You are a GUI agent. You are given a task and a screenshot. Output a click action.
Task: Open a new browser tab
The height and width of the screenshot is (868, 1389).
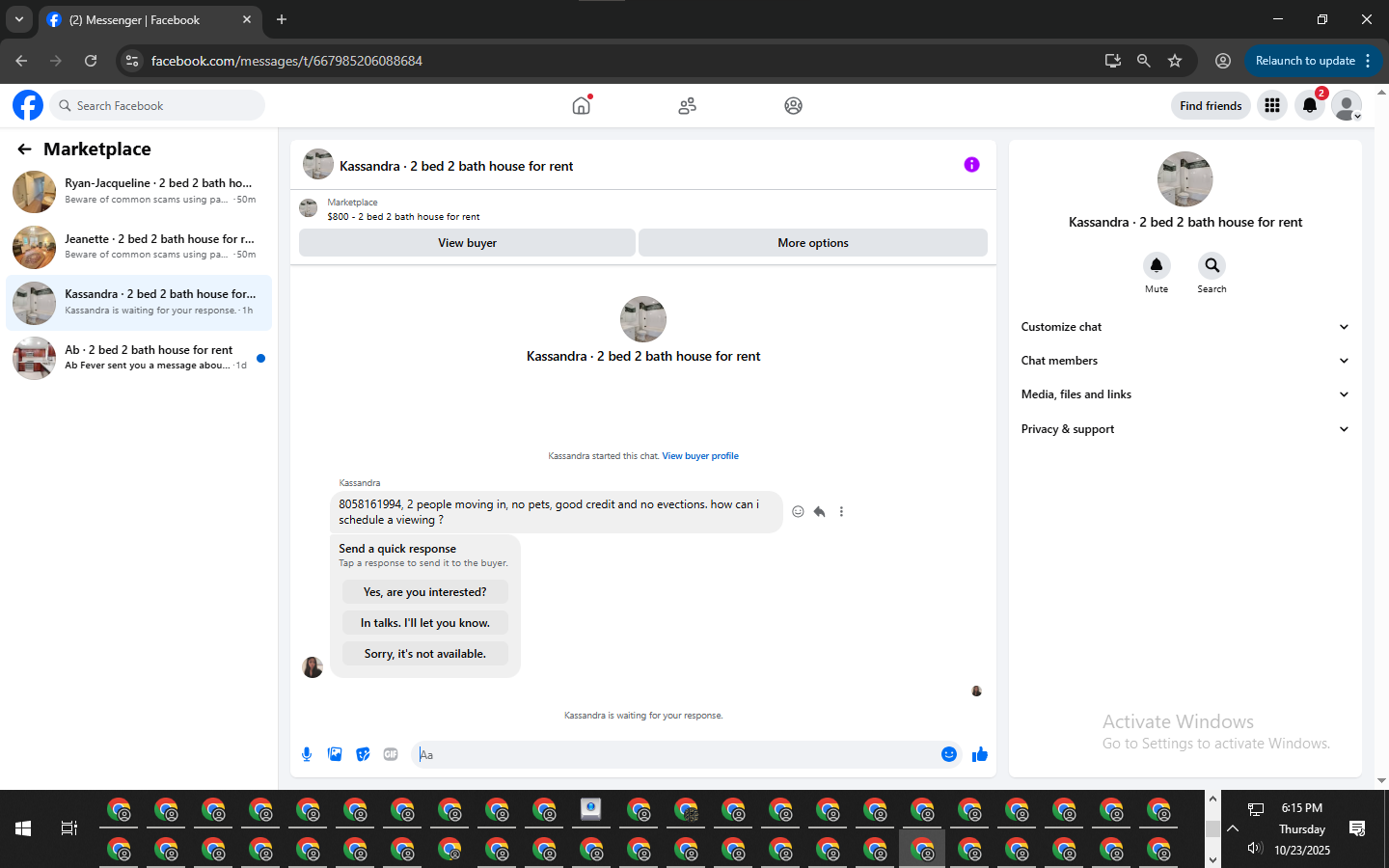282,19
